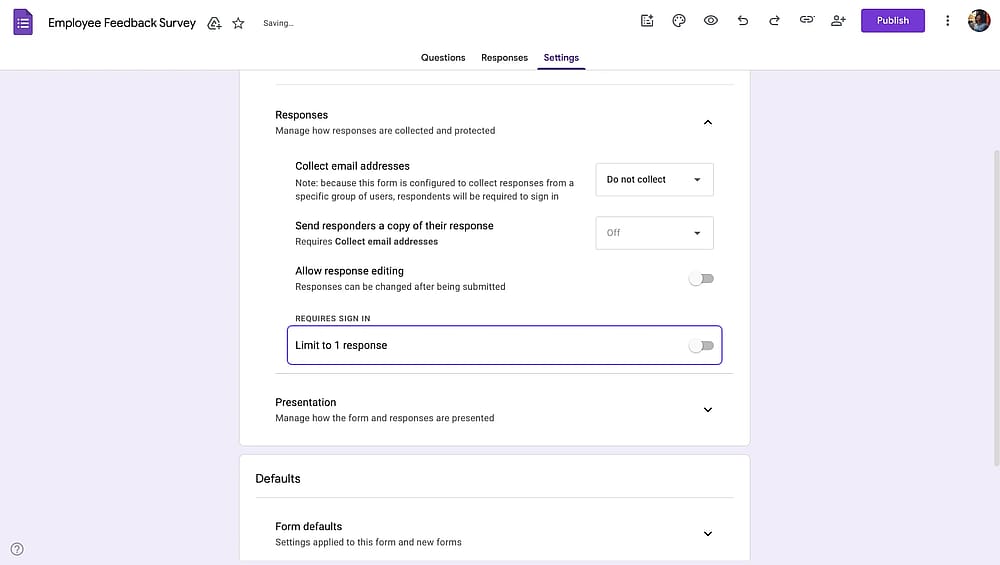Select the Settings tab
This screenshot has width=1000, height=565.
click(x=561, y=57)
